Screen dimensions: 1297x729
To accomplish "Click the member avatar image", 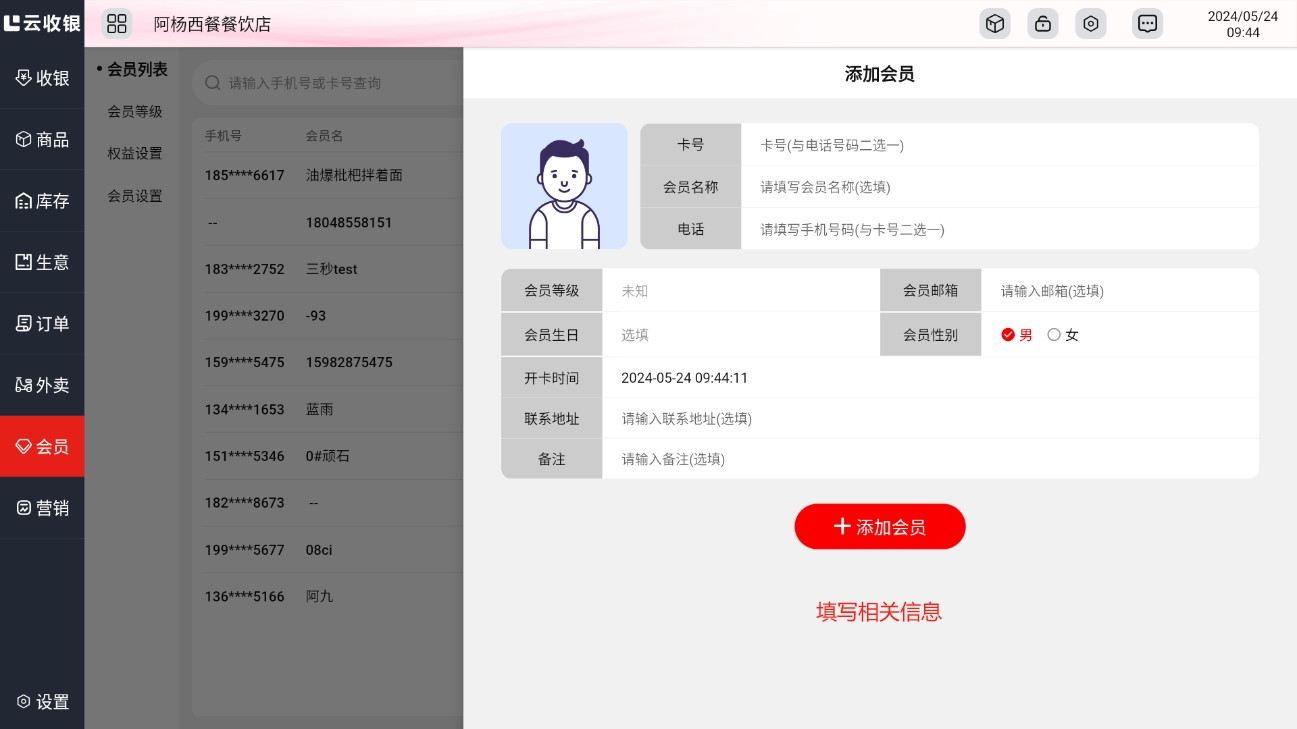I will [x=564, y=186].
